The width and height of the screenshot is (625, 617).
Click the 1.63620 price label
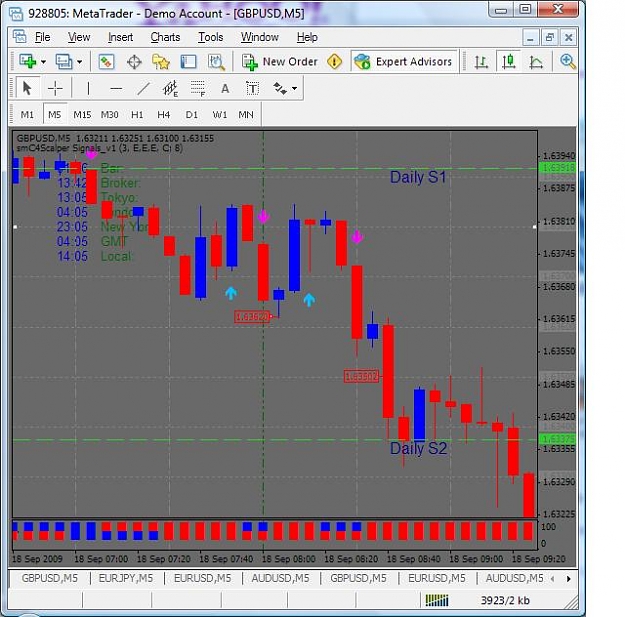pyautogui.click(x=252, y=317)
